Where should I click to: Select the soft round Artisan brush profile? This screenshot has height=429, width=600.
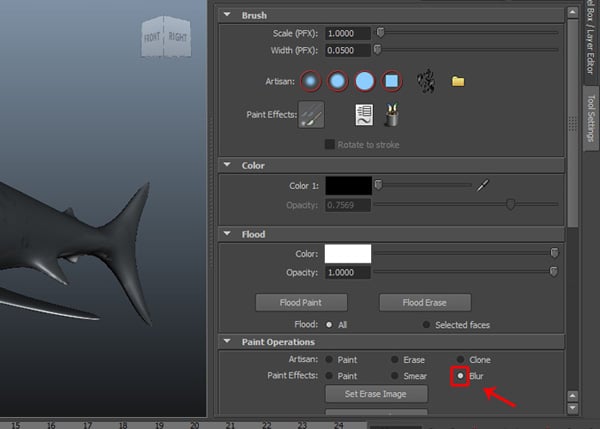[337, 81]
